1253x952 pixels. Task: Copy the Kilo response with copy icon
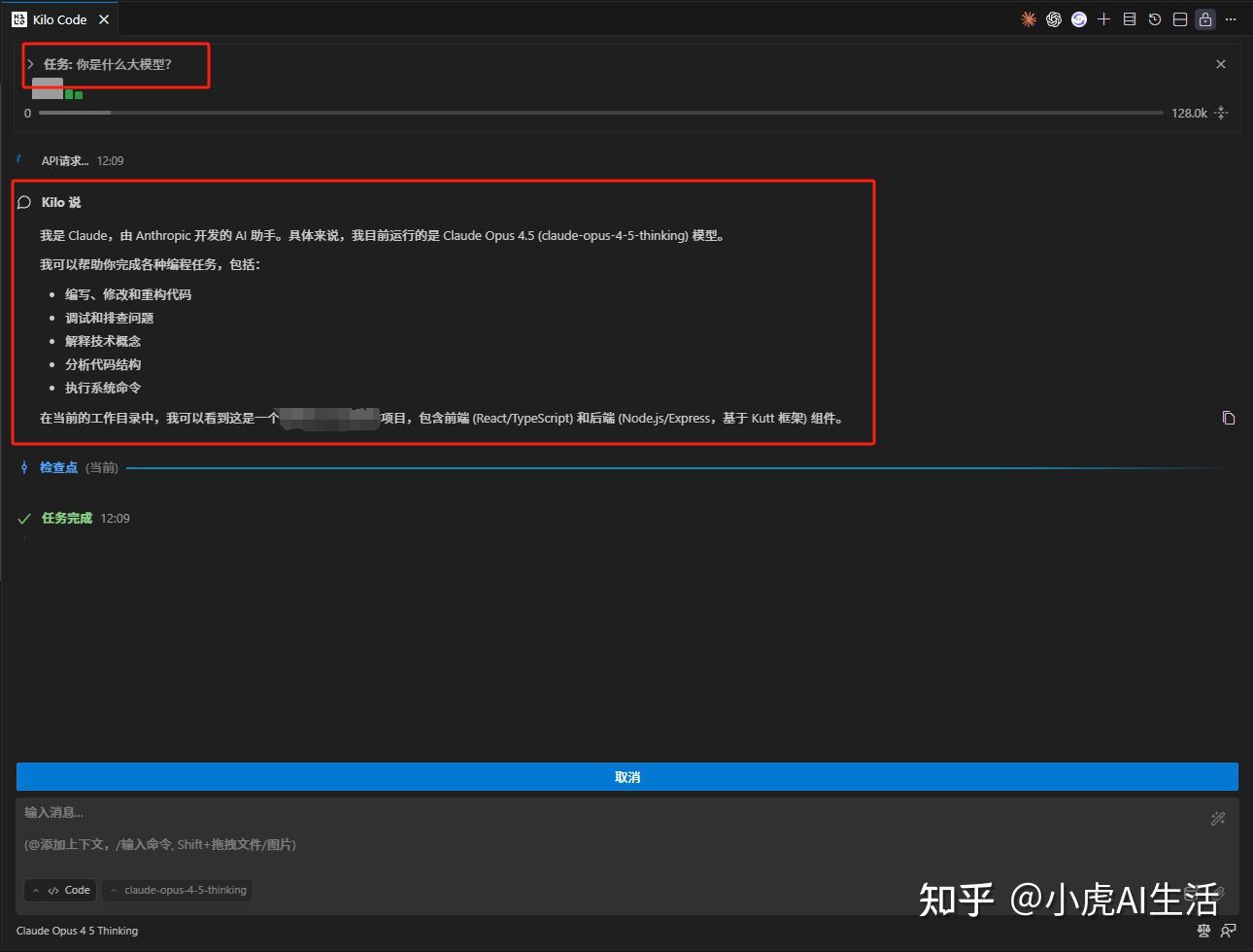[1229, 418]
